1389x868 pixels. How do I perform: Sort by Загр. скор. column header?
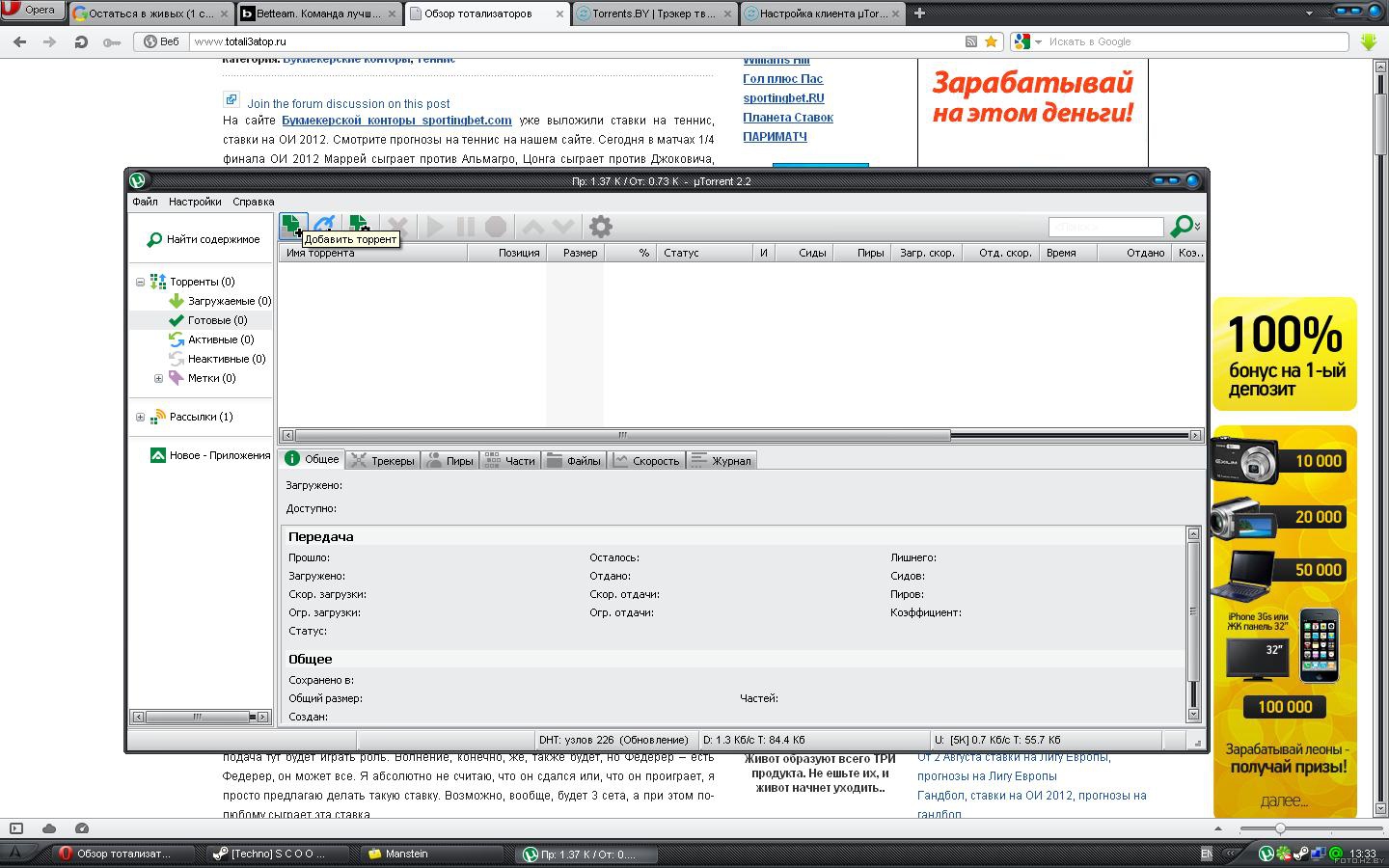(x=926, y=253)
